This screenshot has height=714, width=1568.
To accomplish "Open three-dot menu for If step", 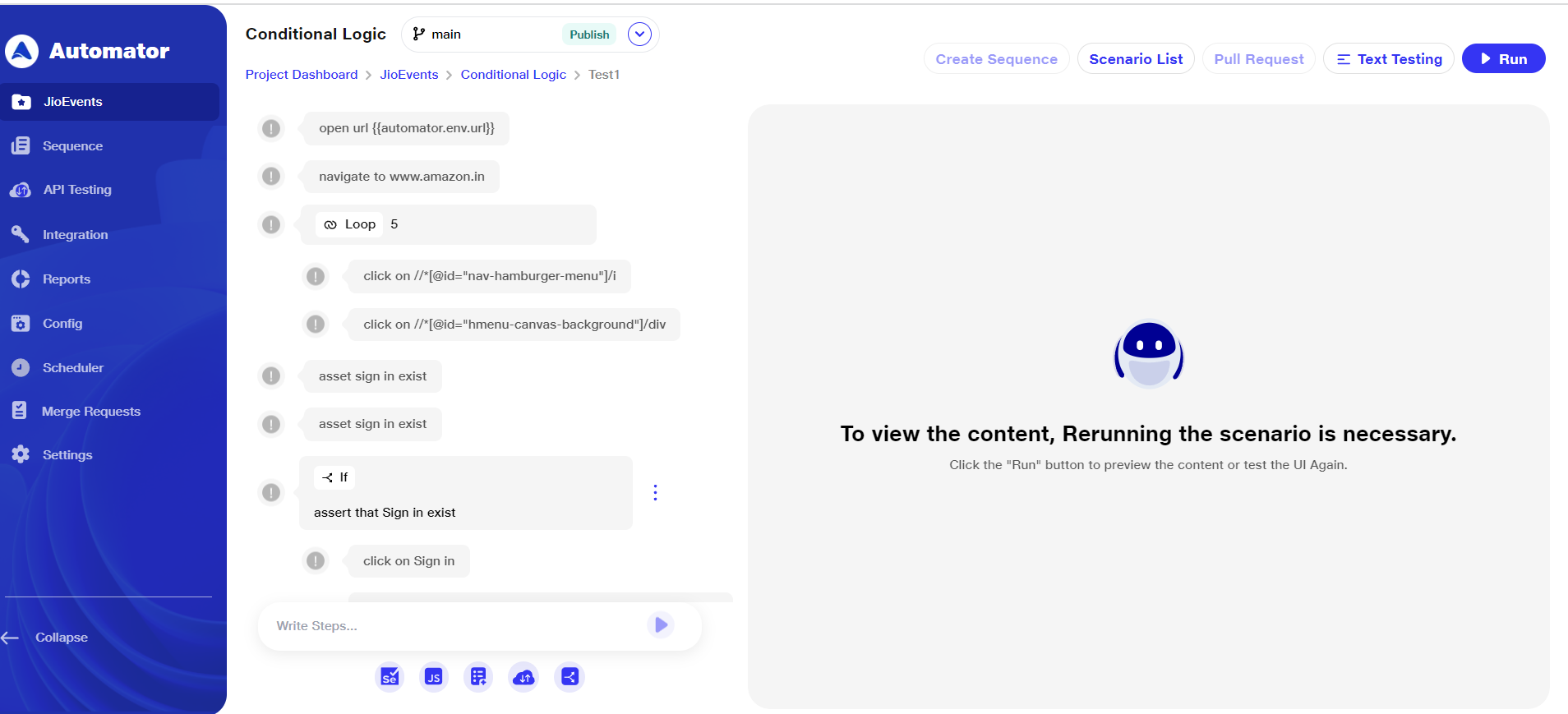I will click(x=655, y=492).
